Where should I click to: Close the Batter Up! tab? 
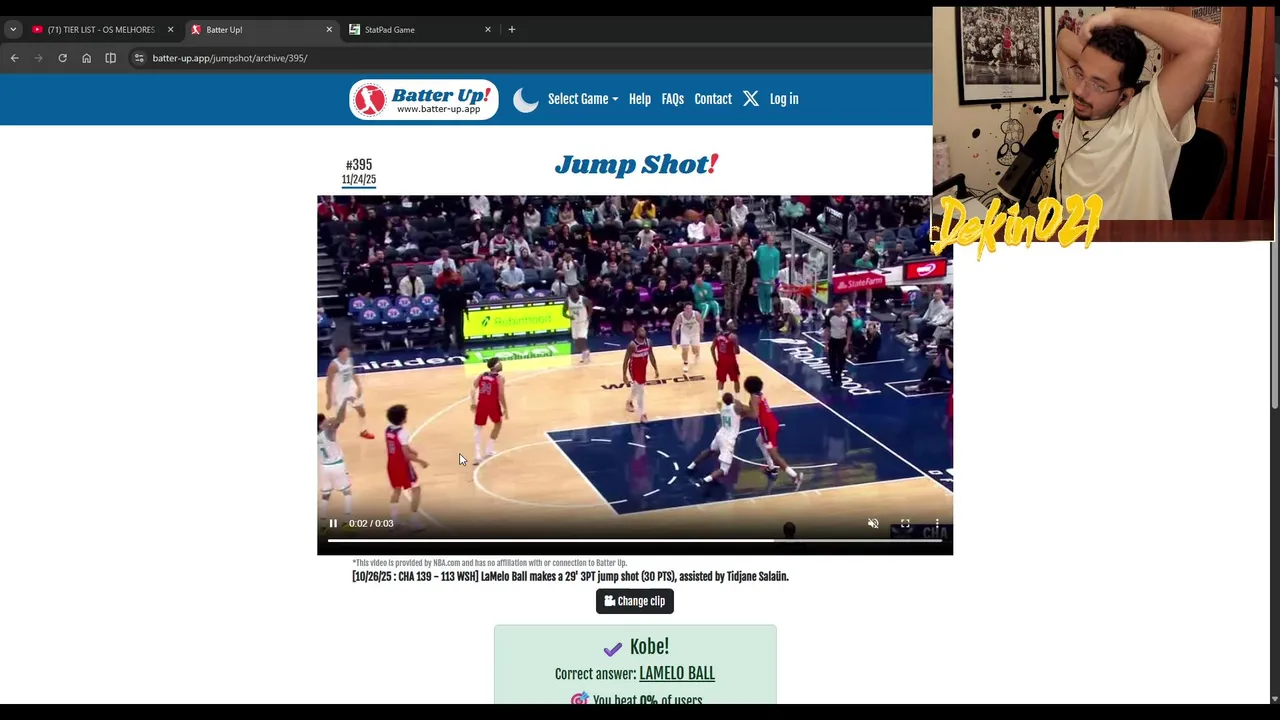[329, 30]
